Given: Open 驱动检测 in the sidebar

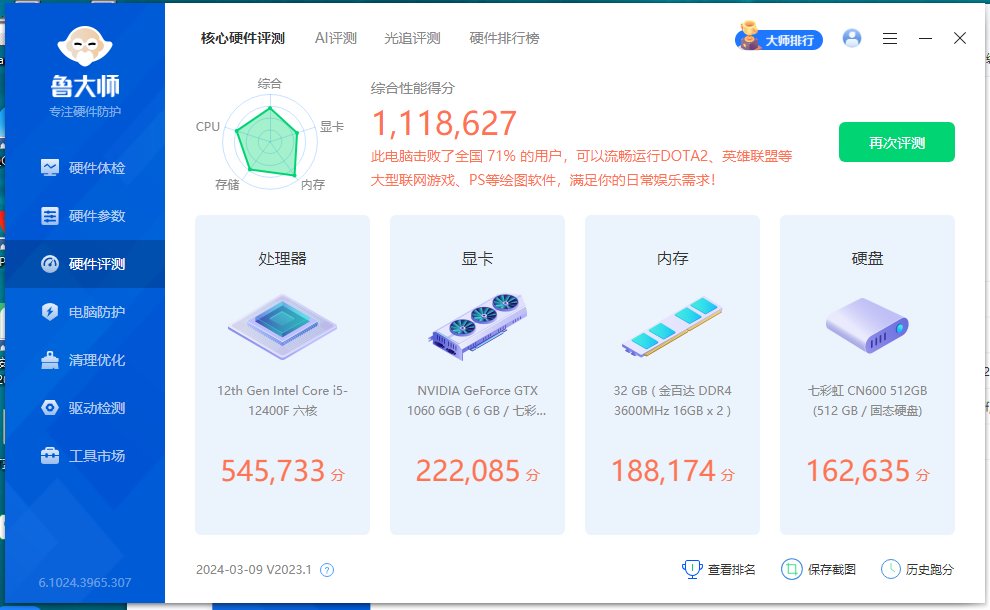Looking at the screenshot, I should 85,408.
